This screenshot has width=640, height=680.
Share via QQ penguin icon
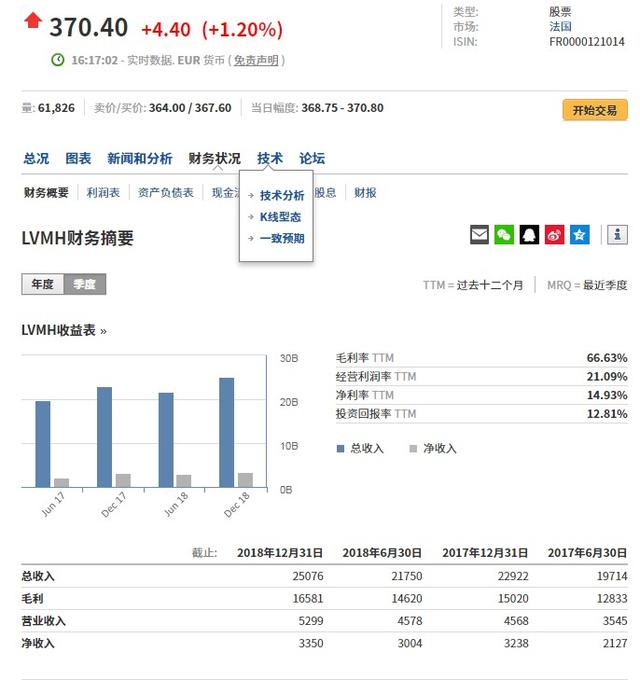pyautogui.click(x=529, y=235)
